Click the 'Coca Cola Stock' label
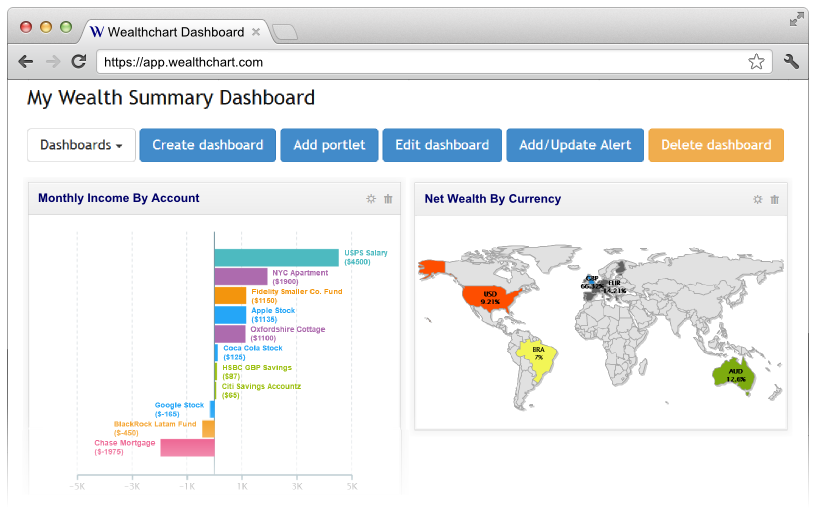The height and width of the screenshot is (515, 814). pos(253,348)
